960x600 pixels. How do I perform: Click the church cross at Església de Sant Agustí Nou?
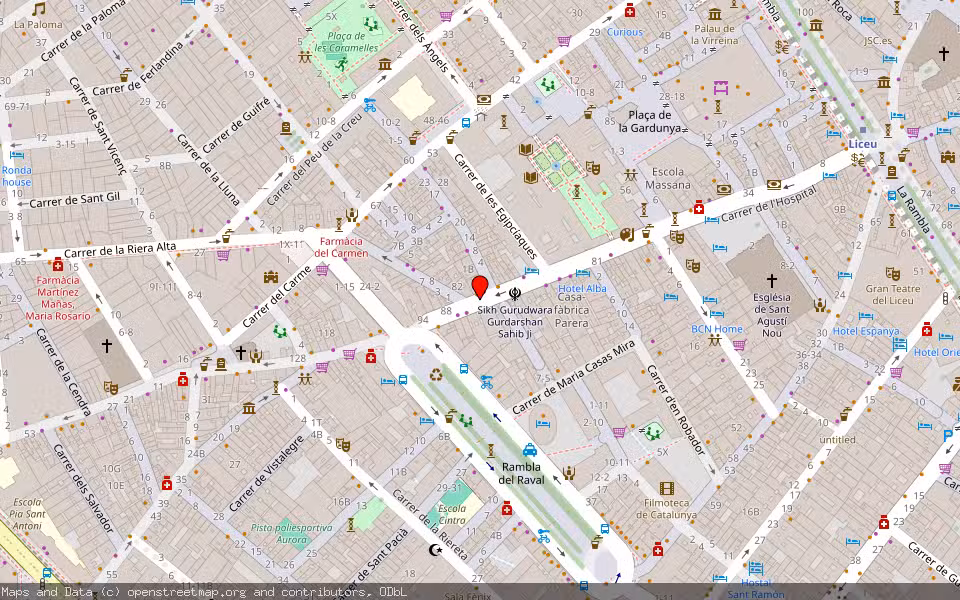pyautogui.click(x=770, y=282)
